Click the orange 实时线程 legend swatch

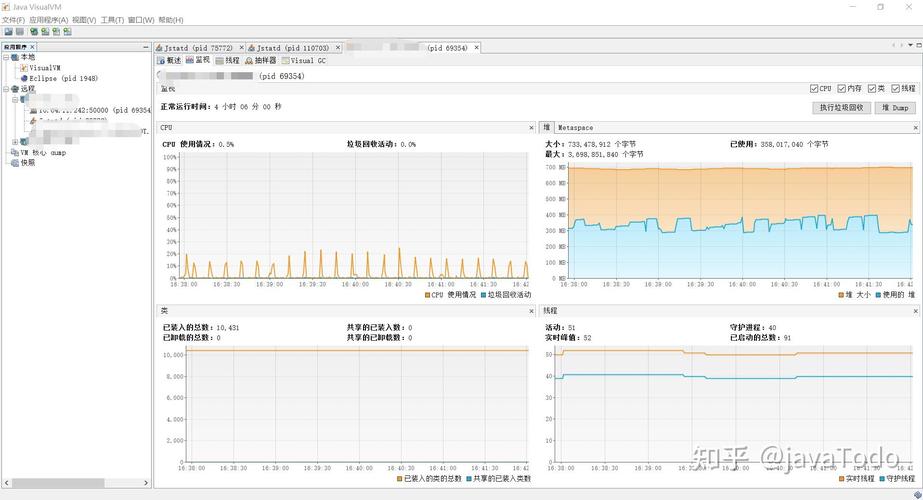click(x=842, y=479)
